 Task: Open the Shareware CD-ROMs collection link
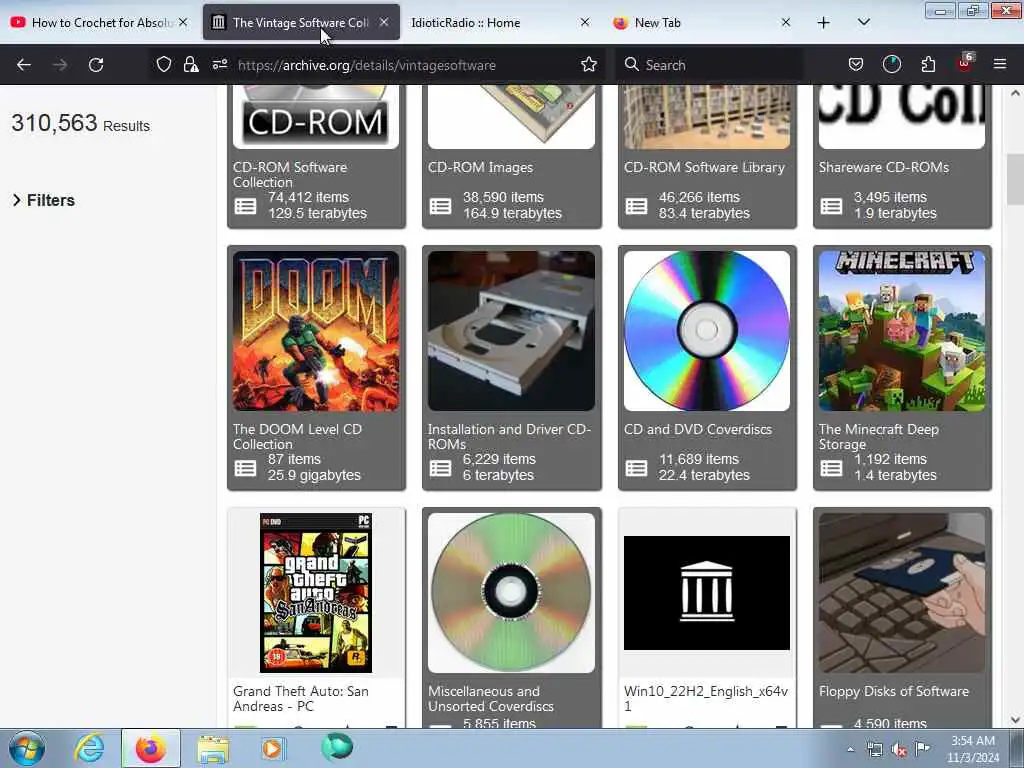(884, 167)
